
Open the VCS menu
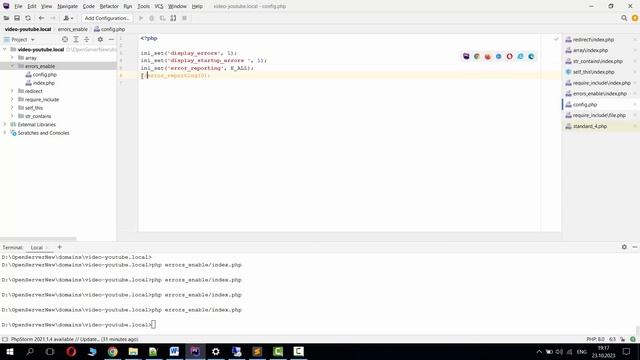(x=159, y=7)
